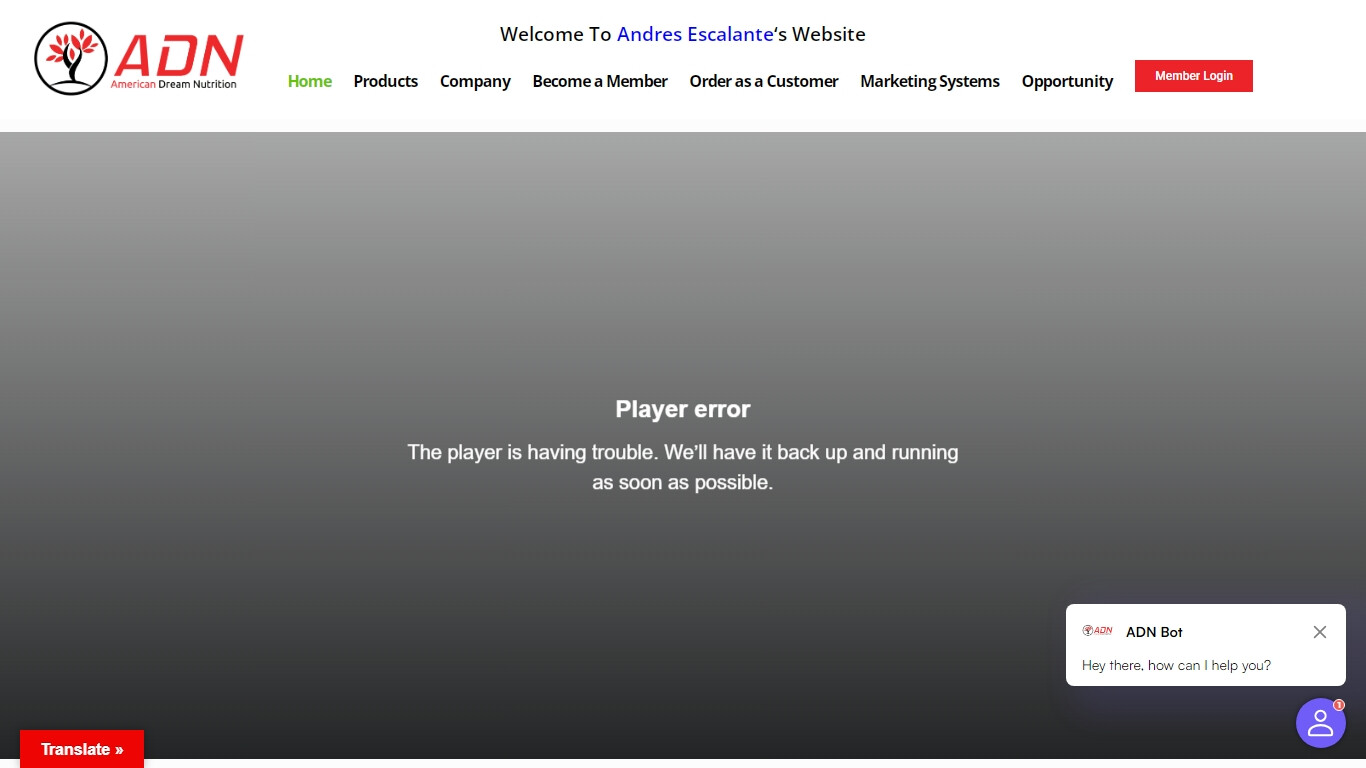Click the Player error message in video area
The width and height of the screenshot is (1366, 768).
tap(682, 409)
